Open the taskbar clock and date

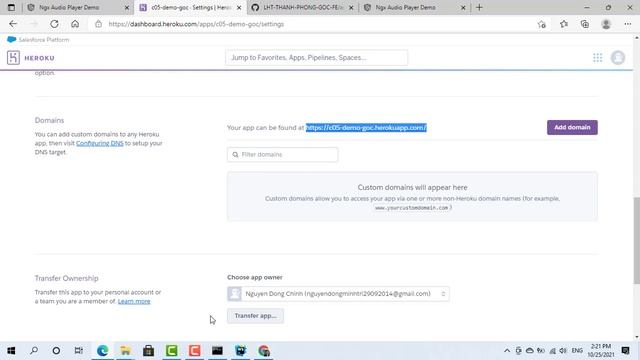[x=601, y=351]
